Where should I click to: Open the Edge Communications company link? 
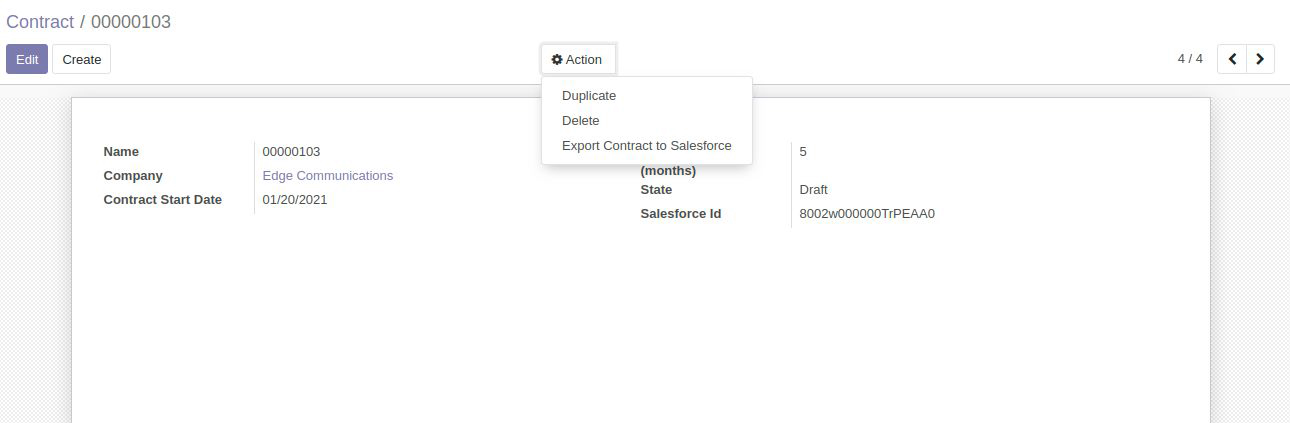point(328,176)
